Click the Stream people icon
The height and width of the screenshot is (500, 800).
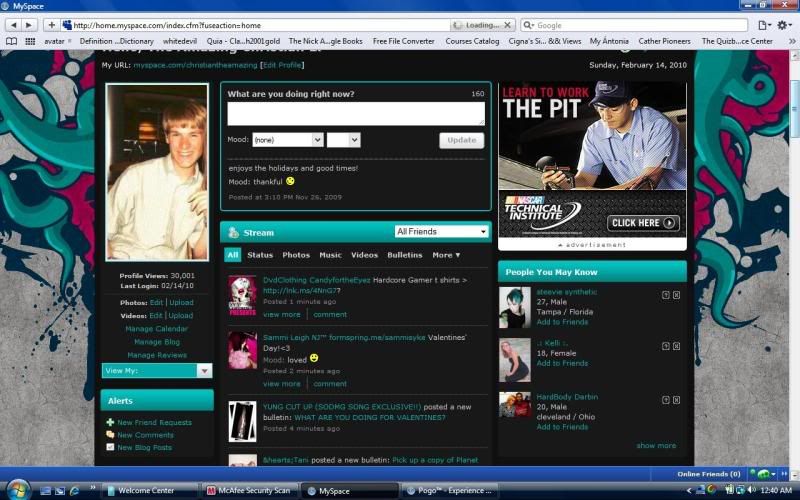point(233,233)
